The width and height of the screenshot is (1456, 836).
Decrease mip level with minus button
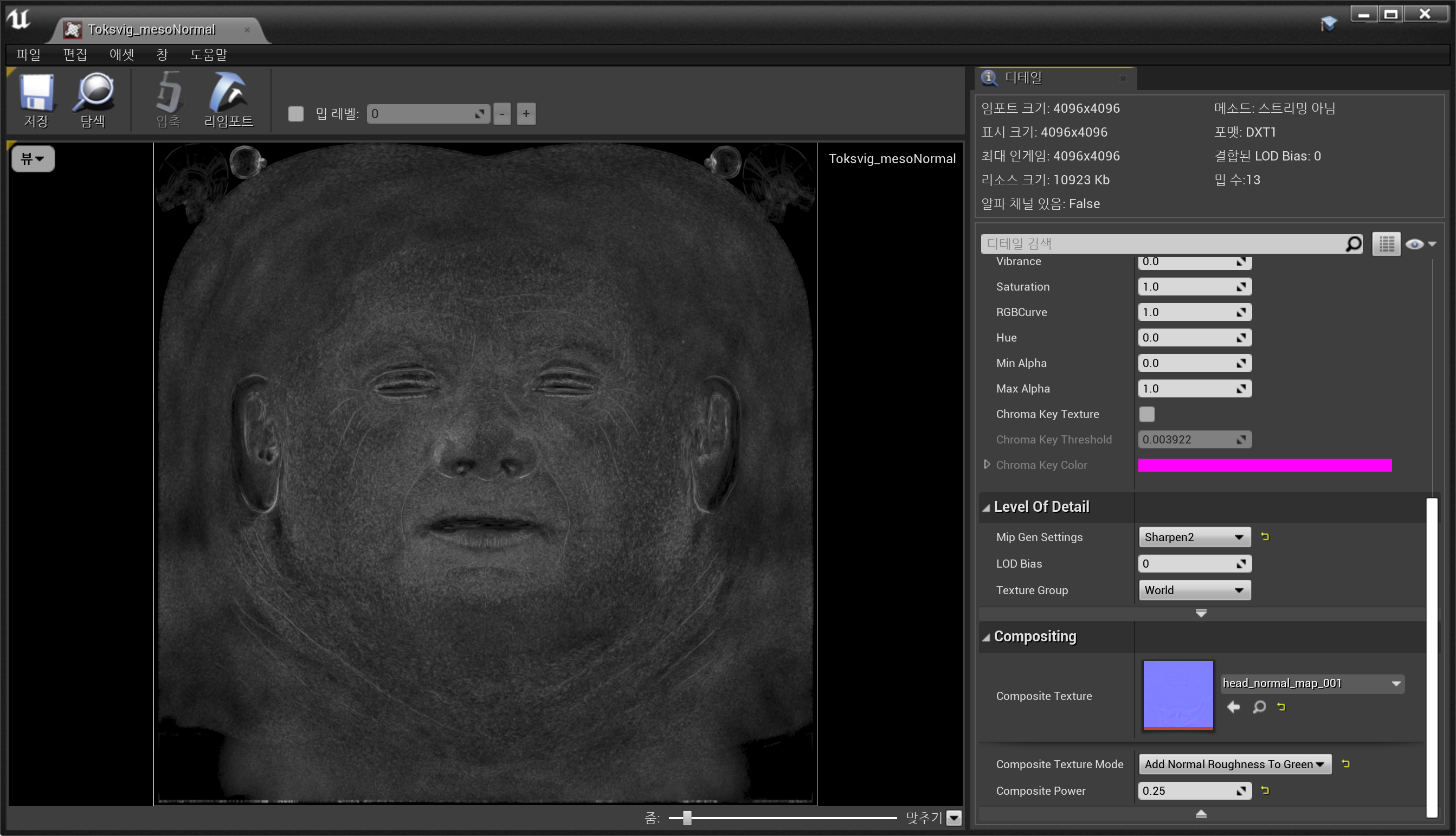(502, 114)
